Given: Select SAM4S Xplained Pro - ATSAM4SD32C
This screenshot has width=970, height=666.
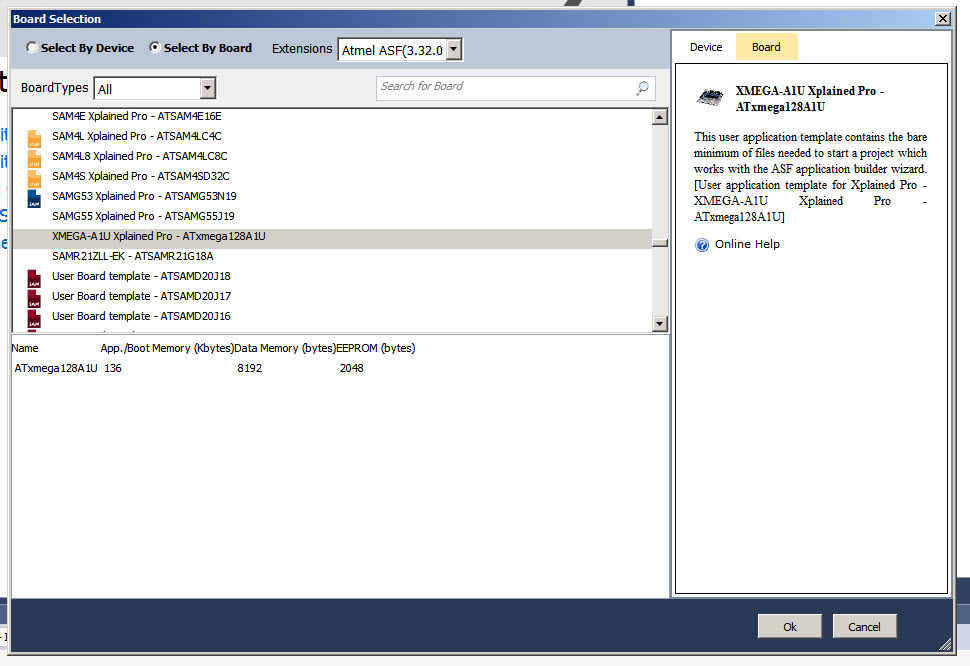Looking at the screenshot, I should click(140, 176).
